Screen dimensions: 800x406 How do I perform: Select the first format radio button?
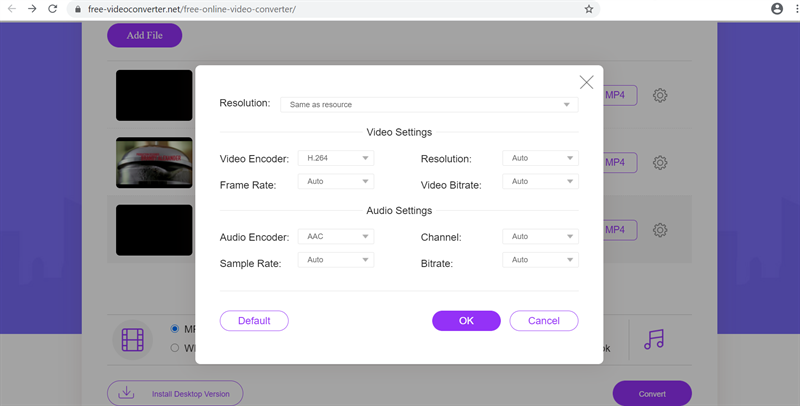(174, 328)
